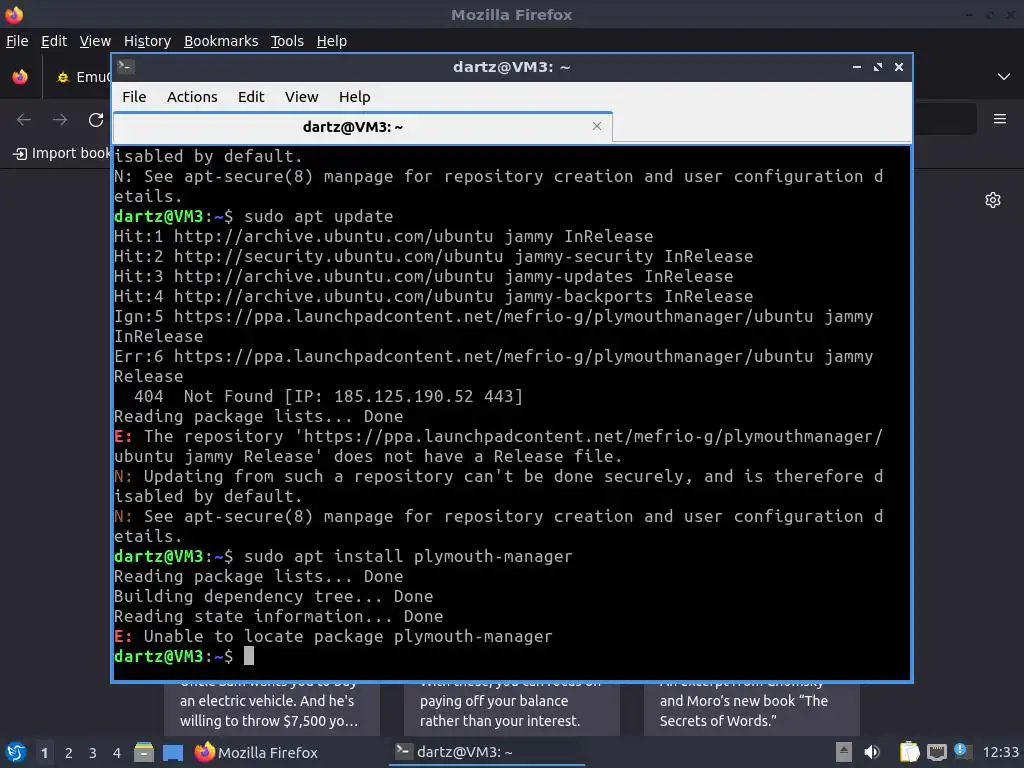Expand Firefox list all tabs chevron
1024x768 pixels.
1004,77
